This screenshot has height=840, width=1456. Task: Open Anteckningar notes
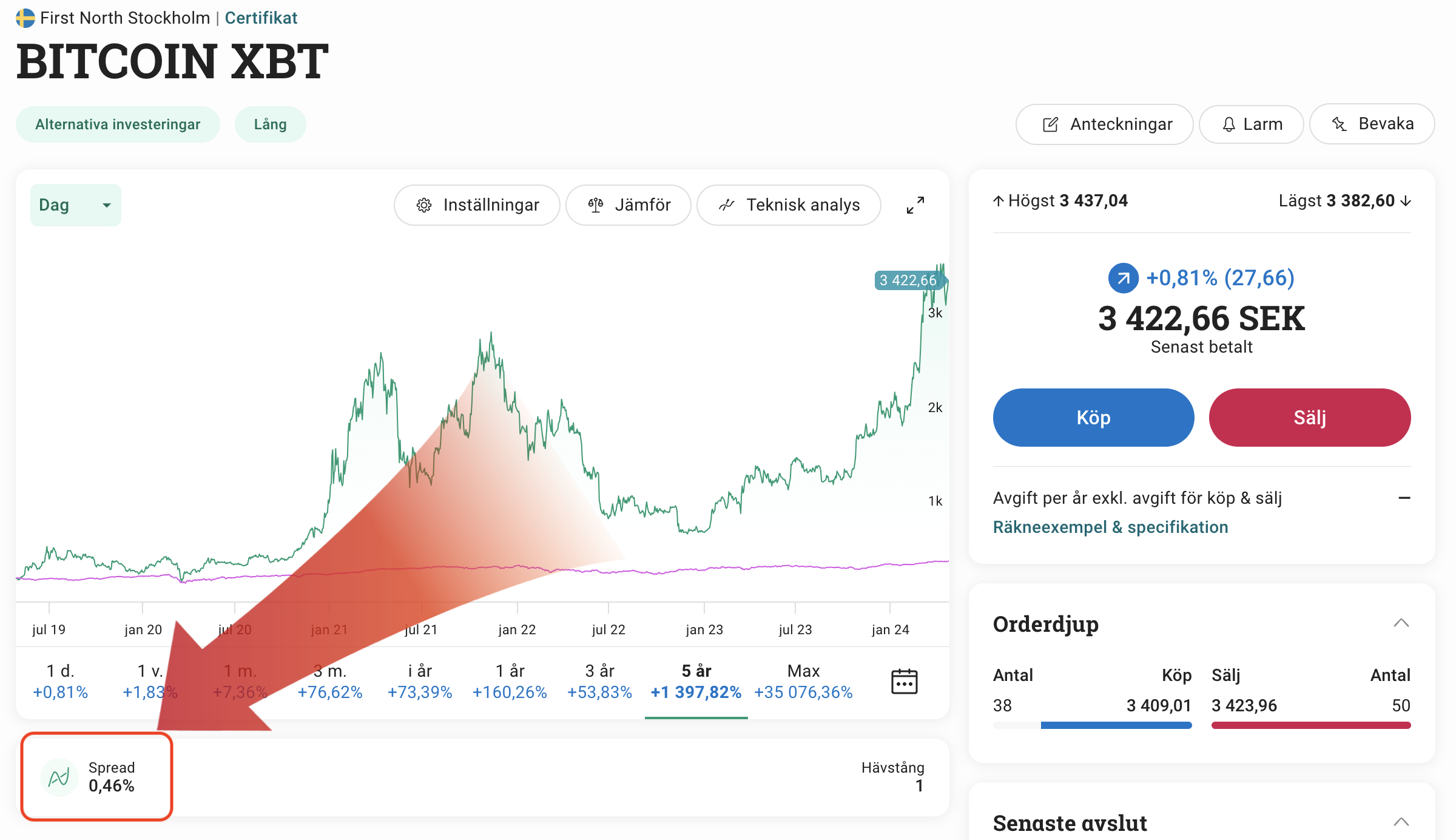[1105, 124]
